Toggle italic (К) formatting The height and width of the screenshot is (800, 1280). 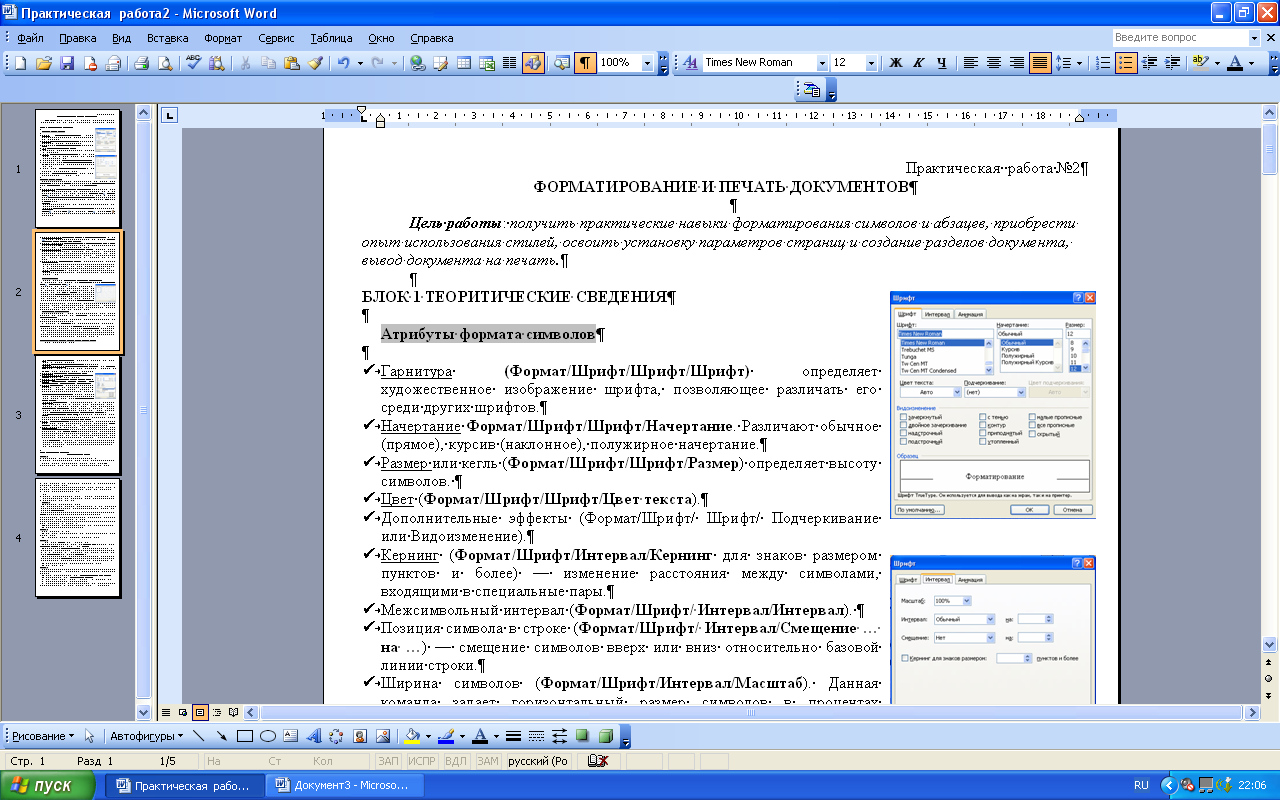[x=919, y=62]
